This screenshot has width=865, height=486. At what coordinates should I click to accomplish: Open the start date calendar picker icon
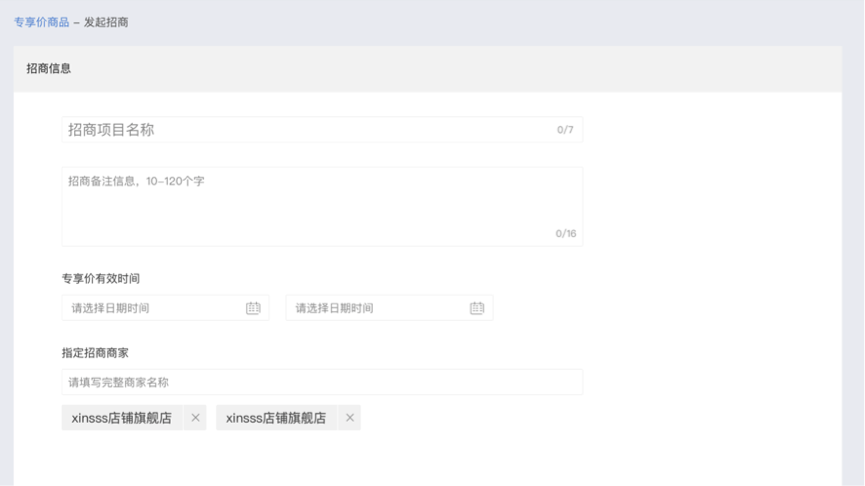click(253, 308)
